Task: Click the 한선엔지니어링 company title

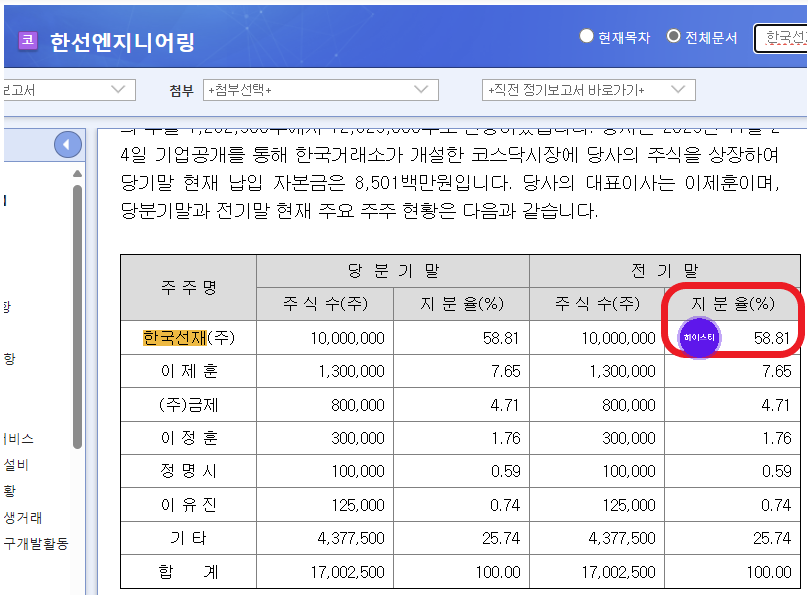Action: click(122, 42)
